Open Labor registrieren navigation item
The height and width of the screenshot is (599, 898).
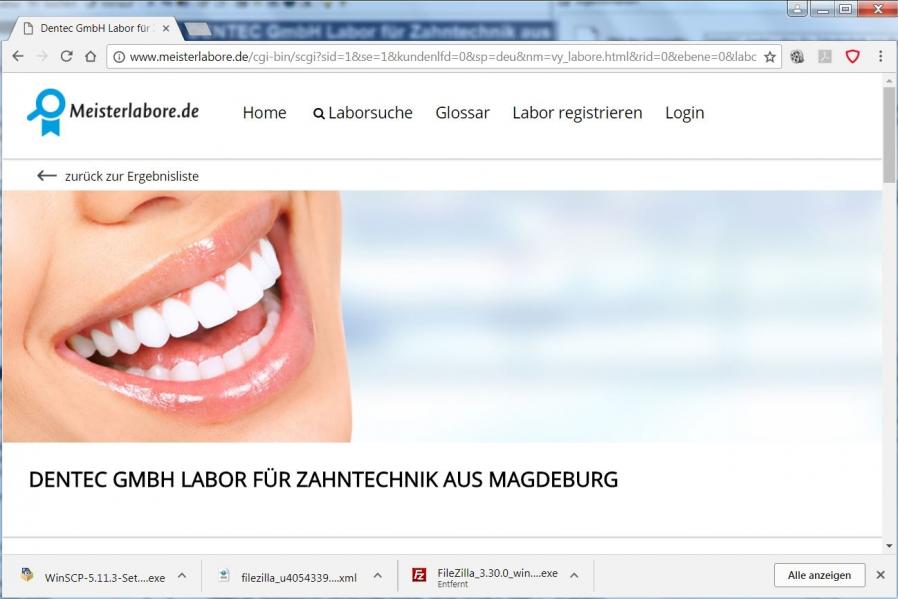(x=577, y=113)
